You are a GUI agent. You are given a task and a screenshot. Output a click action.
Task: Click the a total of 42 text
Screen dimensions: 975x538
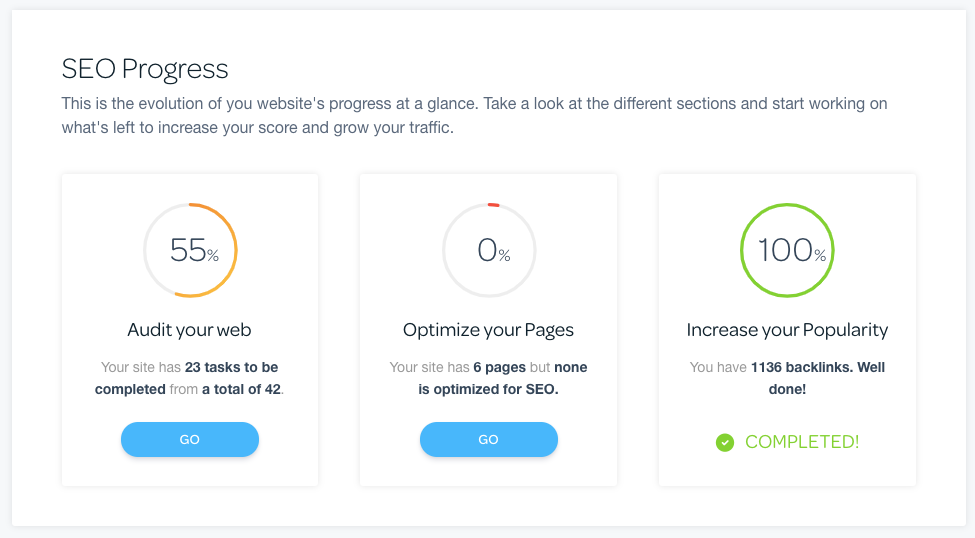(241, 389)
